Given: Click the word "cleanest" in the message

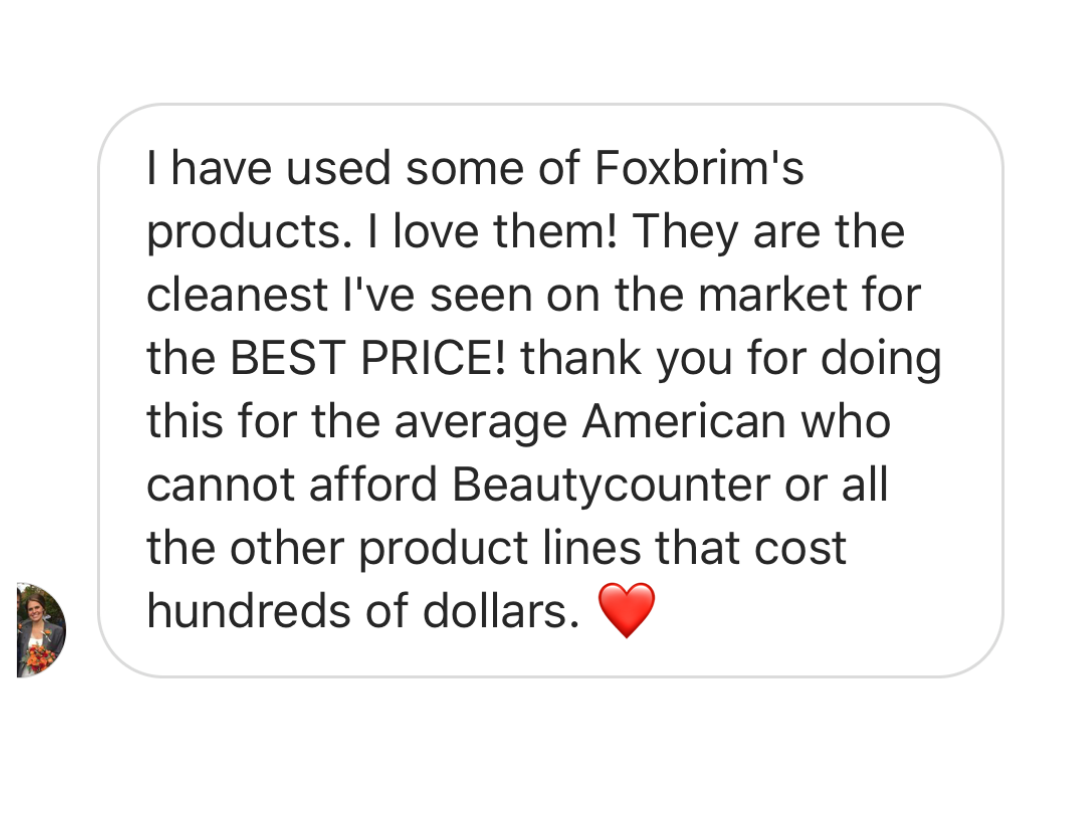Looking at the screenshot, I should coord(237,295).
